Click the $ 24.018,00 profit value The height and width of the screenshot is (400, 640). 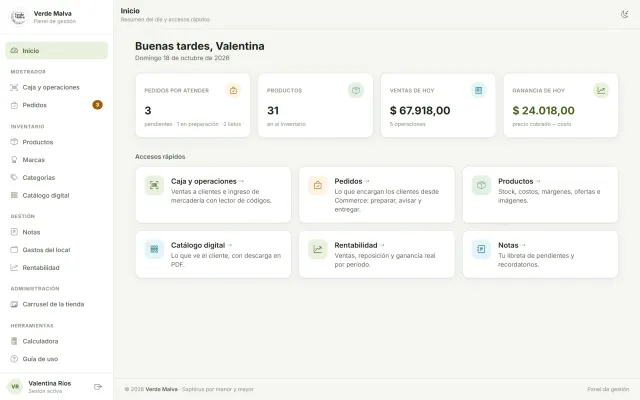[543, 111]
